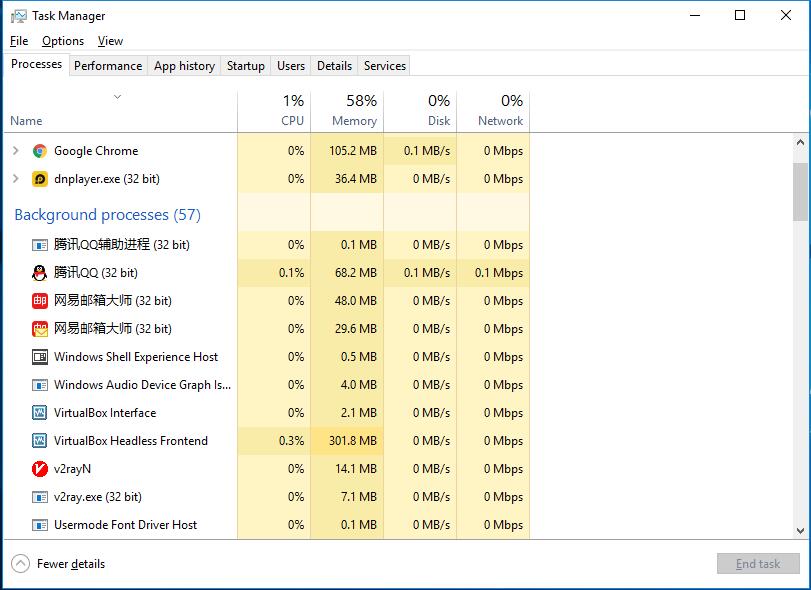The height and width of the screenshot is (590, 811).
Task: Click the VirtualBox Headless Frontend icon
Action: click(40, 441)
